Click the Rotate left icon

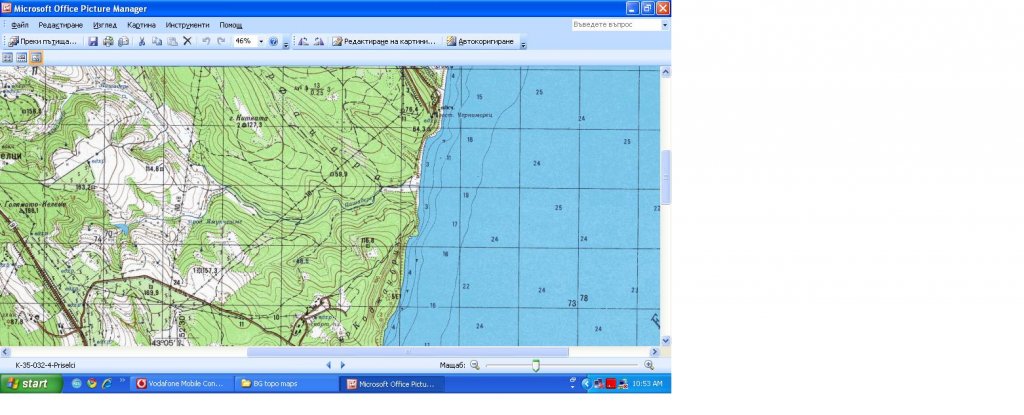[x=303, y=42]
